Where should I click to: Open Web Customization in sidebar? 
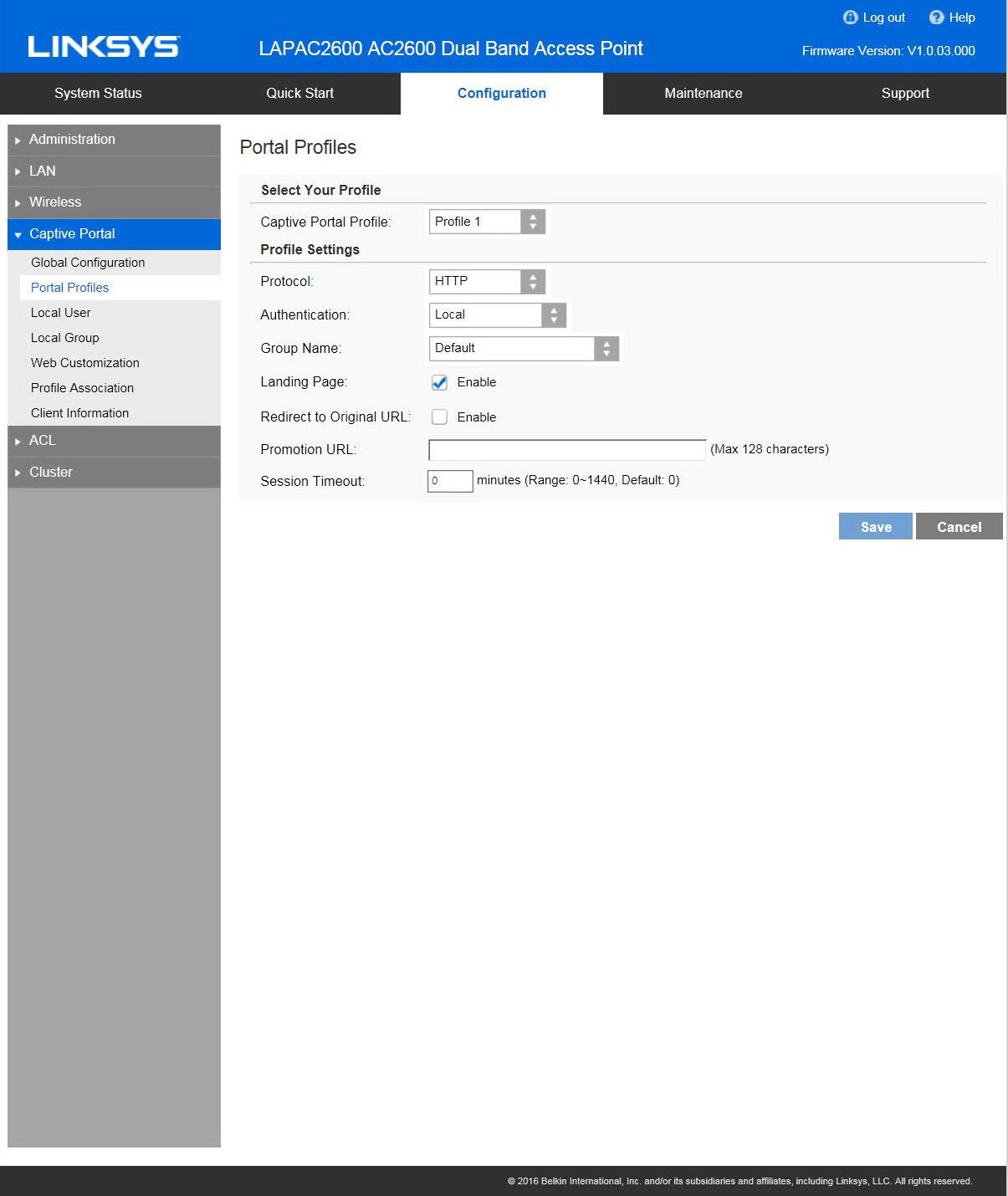pyautogui.click(x=85, y=363)
